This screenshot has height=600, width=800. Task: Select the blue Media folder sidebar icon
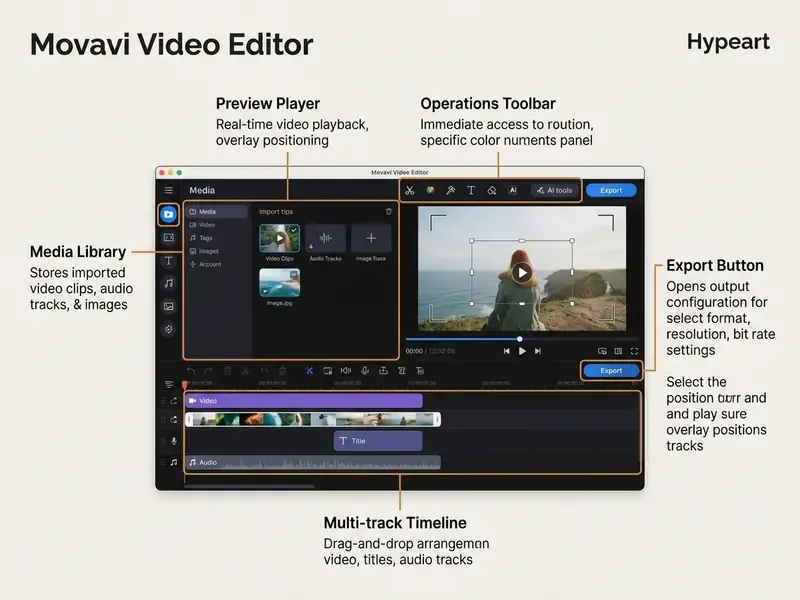point(168,214)
